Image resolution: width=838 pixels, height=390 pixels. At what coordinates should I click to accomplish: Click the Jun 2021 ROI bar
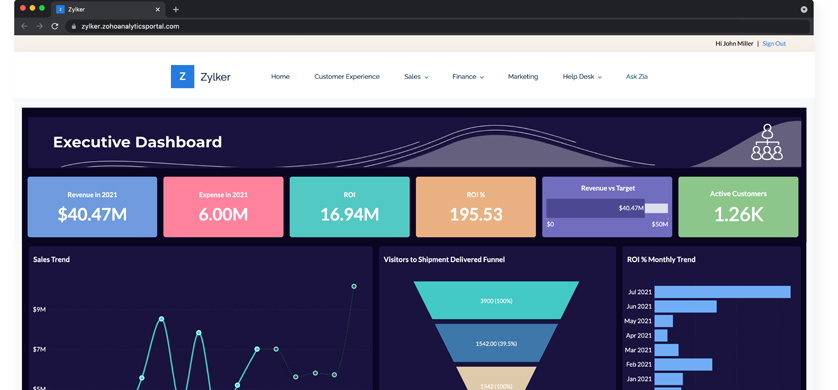[686, 307]
